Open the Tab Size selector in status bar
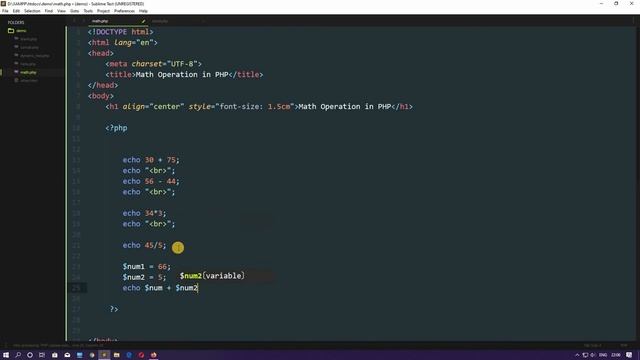The width and height of the screenshot is (640, 360). point(592,345)
